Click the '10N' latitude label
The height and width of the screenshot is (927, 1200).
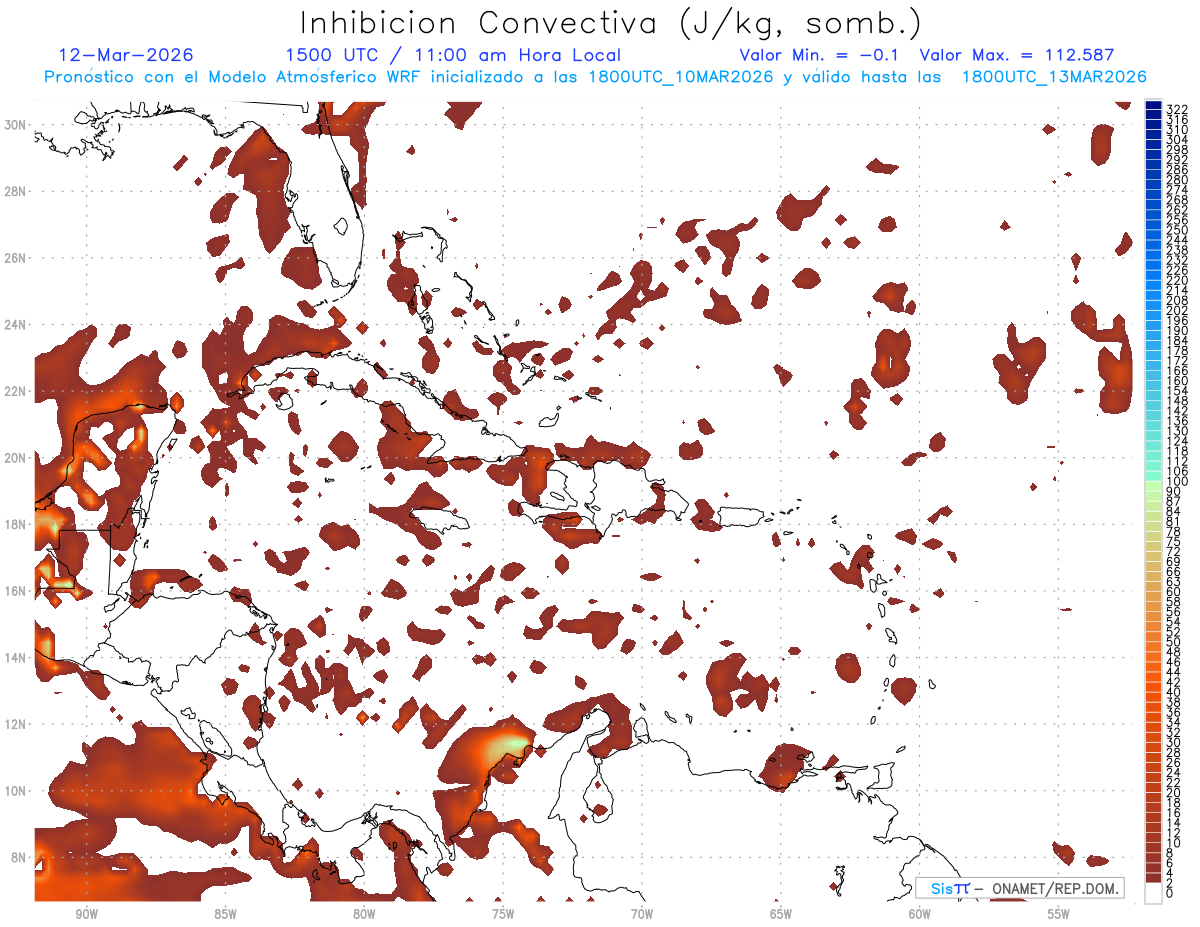point(16,791)
